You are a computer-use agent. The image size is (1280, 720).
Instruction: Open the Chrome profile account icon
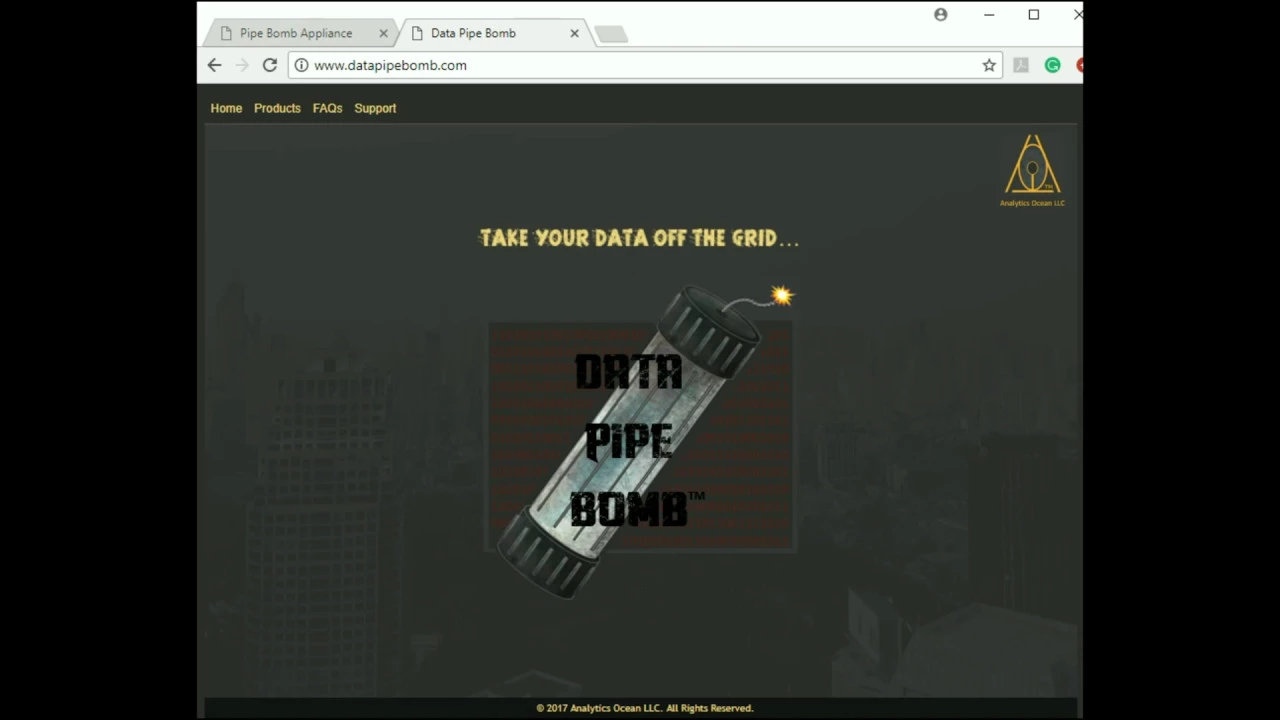coord(940,15)
